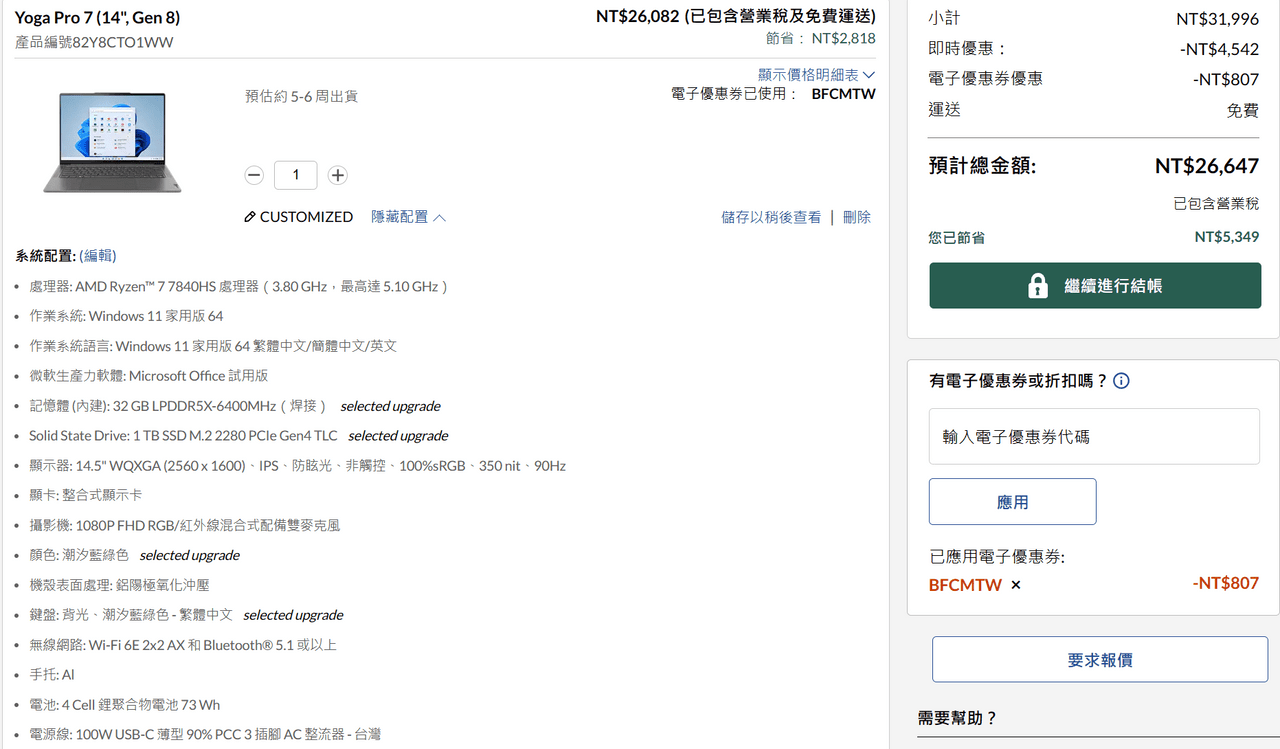Viewport: 1280px width, 749px height.
Task: Remove coupon BFCMTW using the × icon
Action: point(1015,585)
